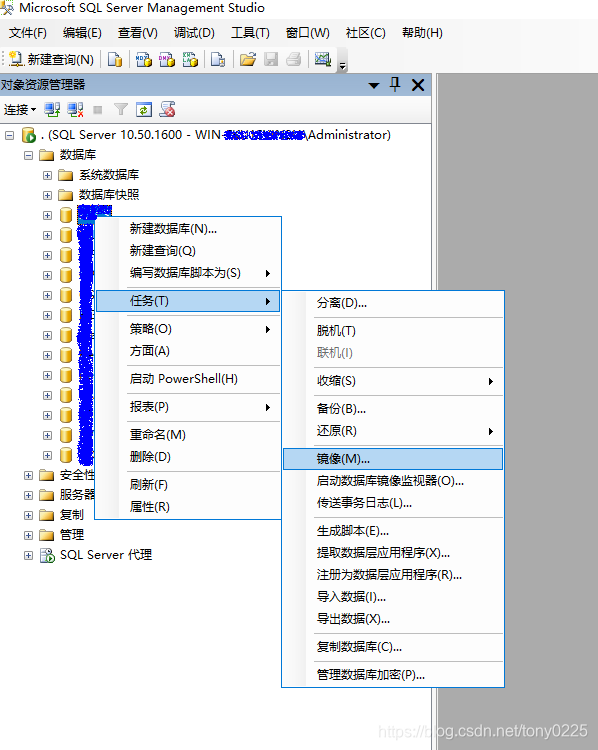This screenshot has width=598, height=750.
Task: Open a new Database Engine query icon
Action: click(x=115, y=59)
